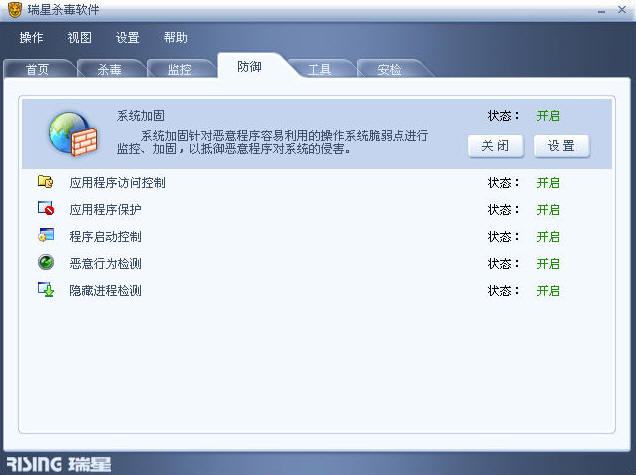636x475 pixels.
Task: Switch to the 监控 tab
Action: coord(180,69)
